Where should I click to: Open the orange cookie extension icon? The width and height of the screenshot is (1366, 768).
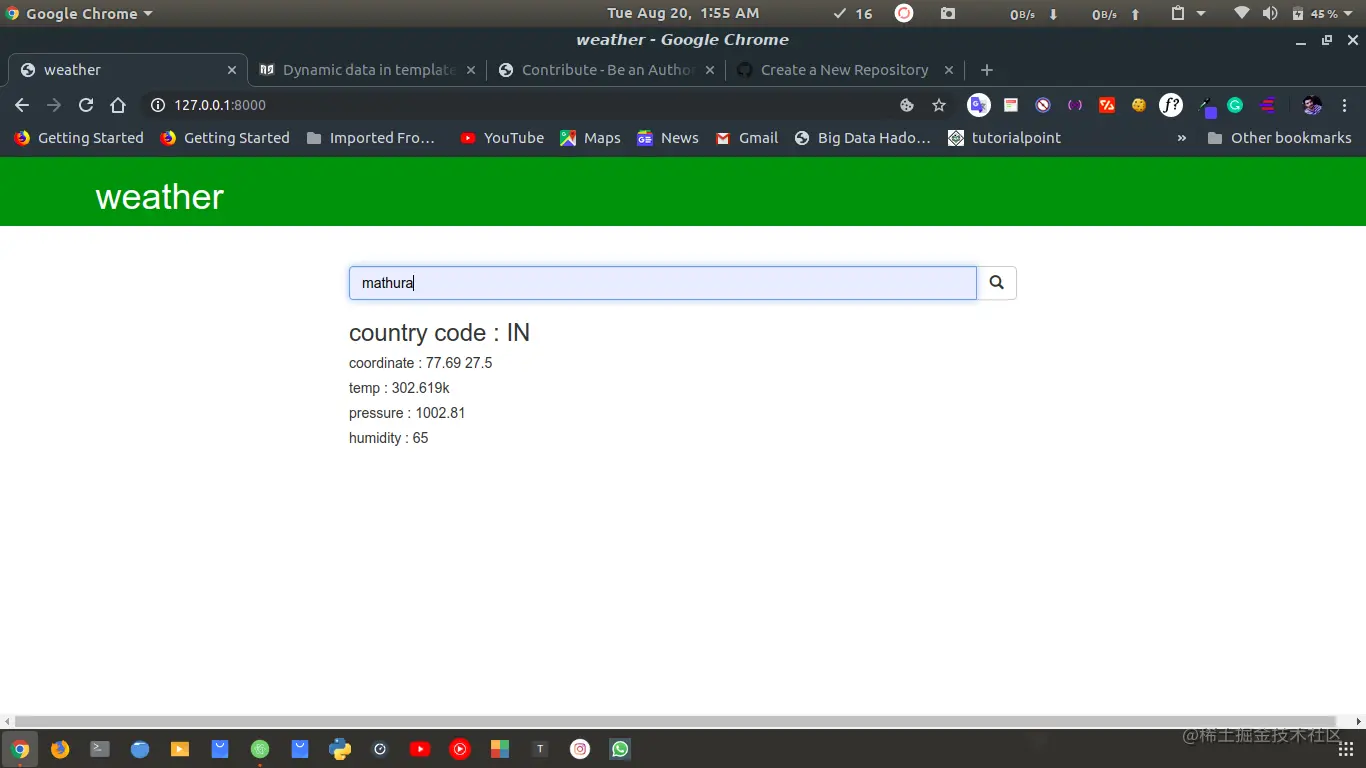[1139, 105]
